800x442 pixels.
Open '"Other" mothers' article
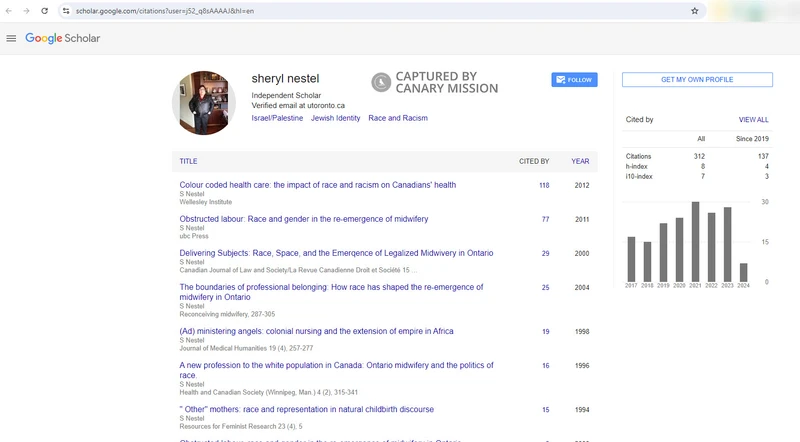(x=307, y=409)
